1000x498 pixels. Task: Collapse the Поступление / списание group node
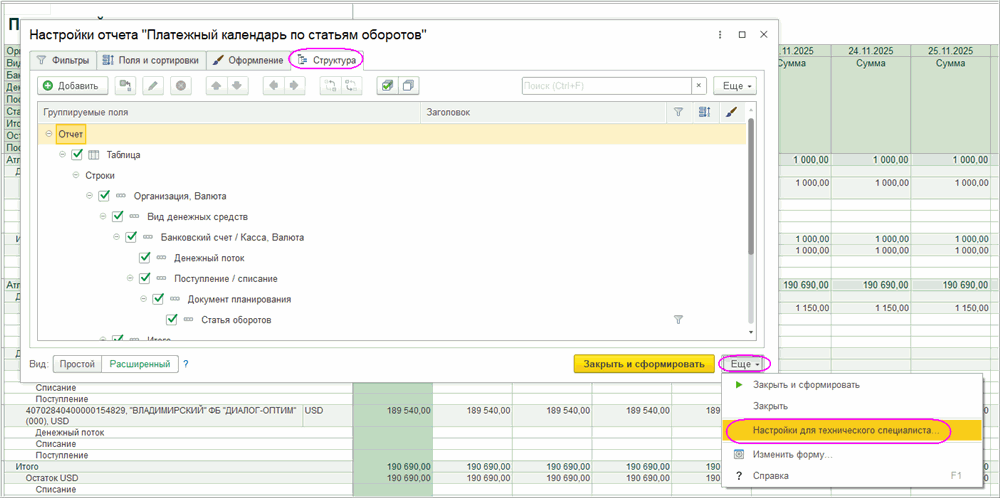click(130, 278)
